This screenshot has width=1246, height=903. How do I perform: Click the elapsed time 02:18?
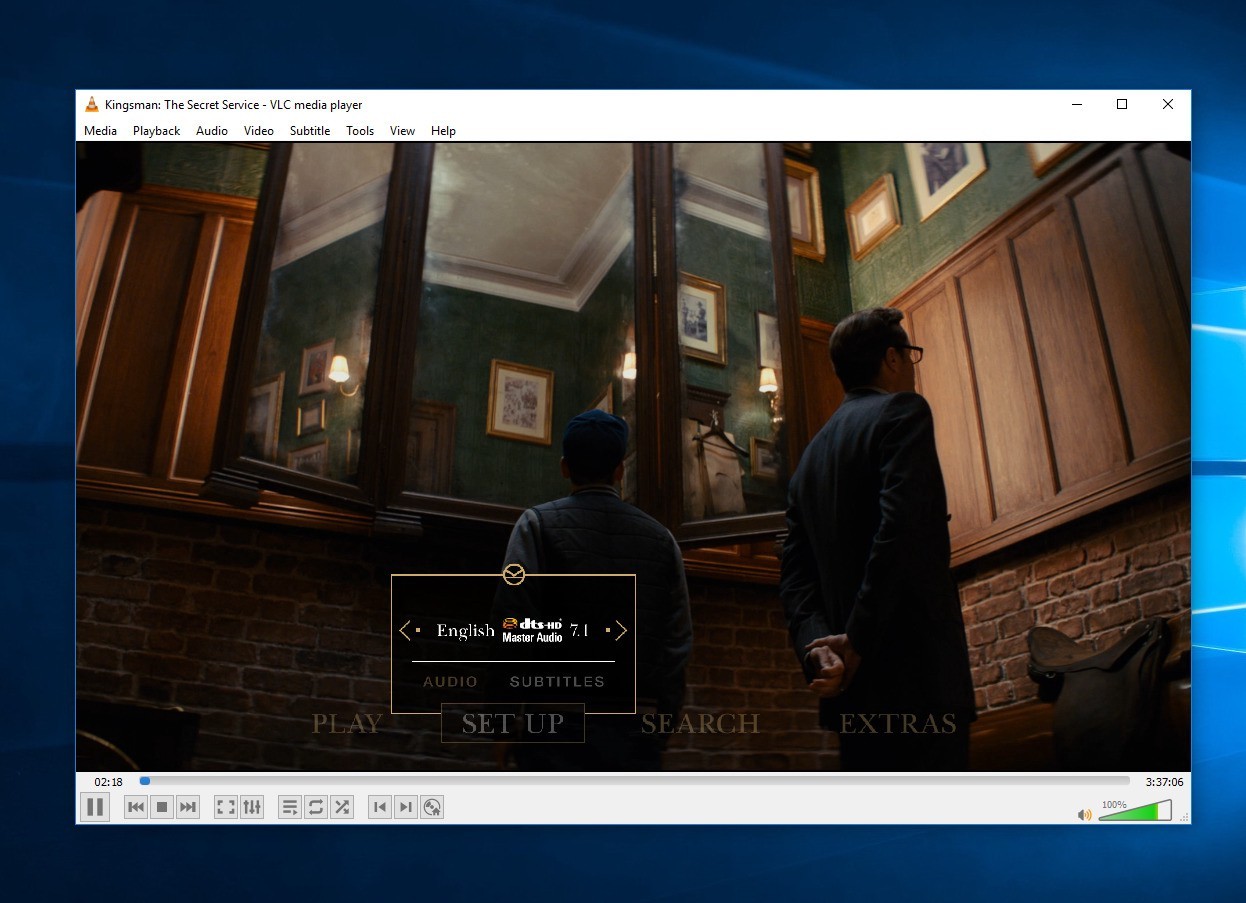click(109, 782)
